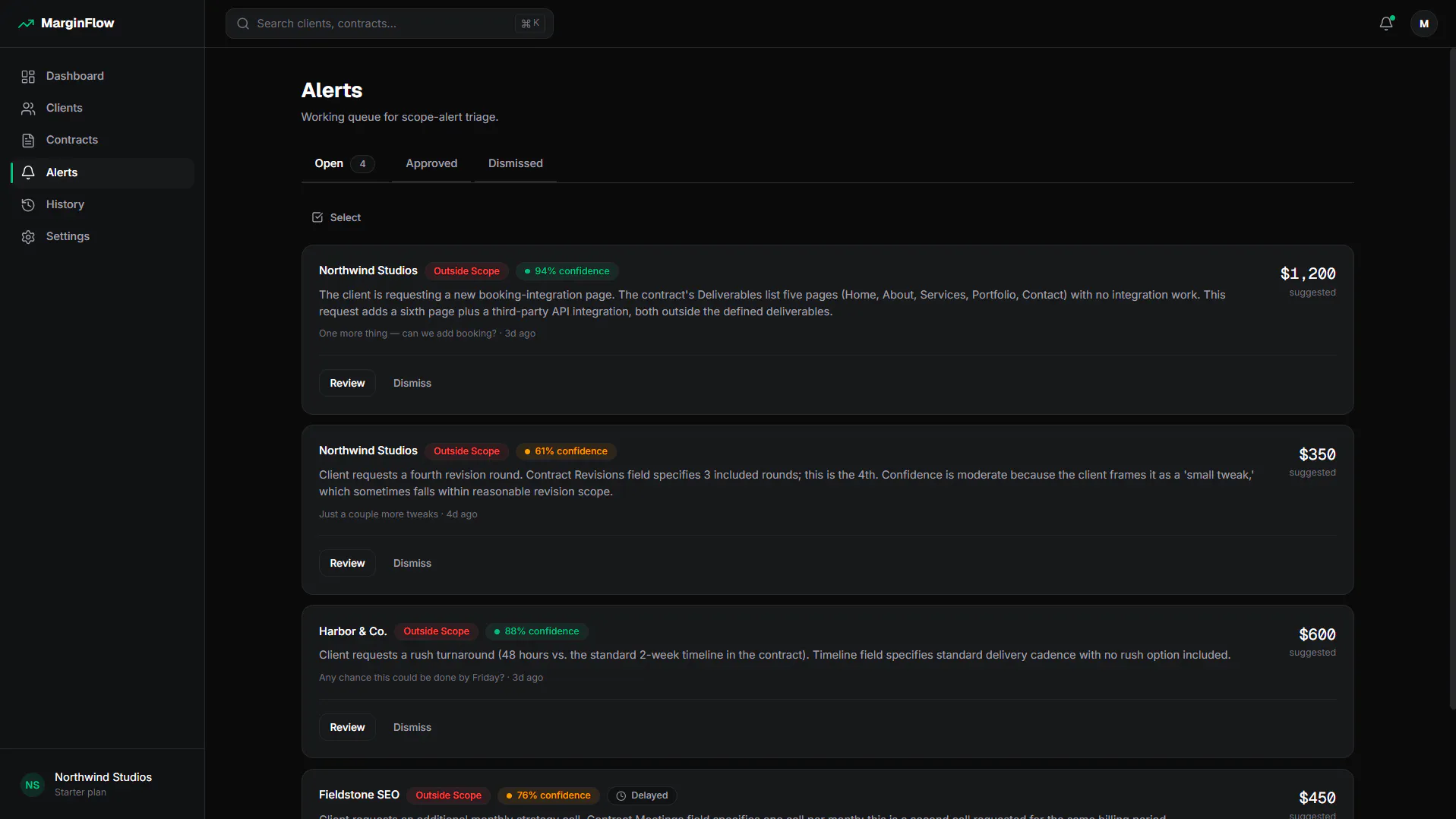This screenshot has height=819, width=1456.
Task: Switch to the Approved tab
Action: 431,163
